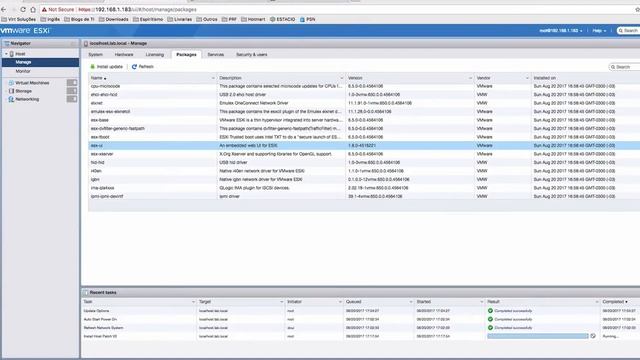
Task: Click the Not Secure warning icon
Action: coord(44,9)
